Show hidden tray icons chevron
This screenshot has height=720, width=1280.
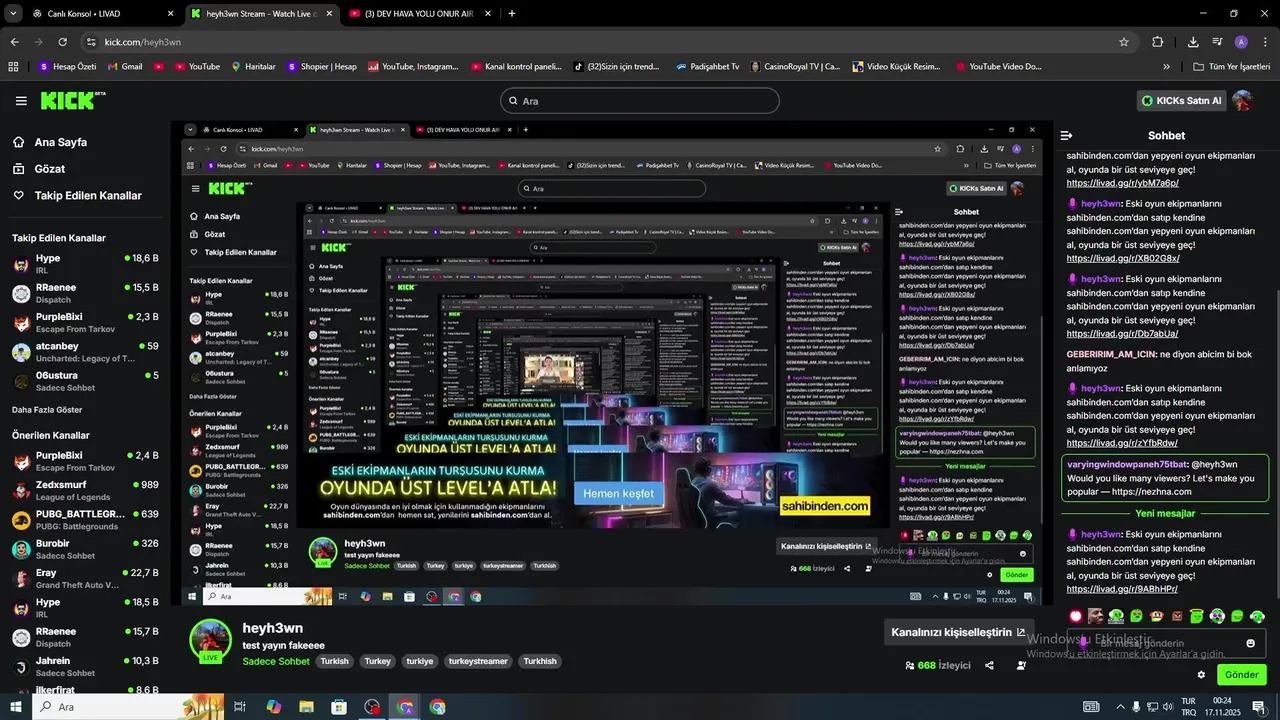click(x=1120, y=707)
